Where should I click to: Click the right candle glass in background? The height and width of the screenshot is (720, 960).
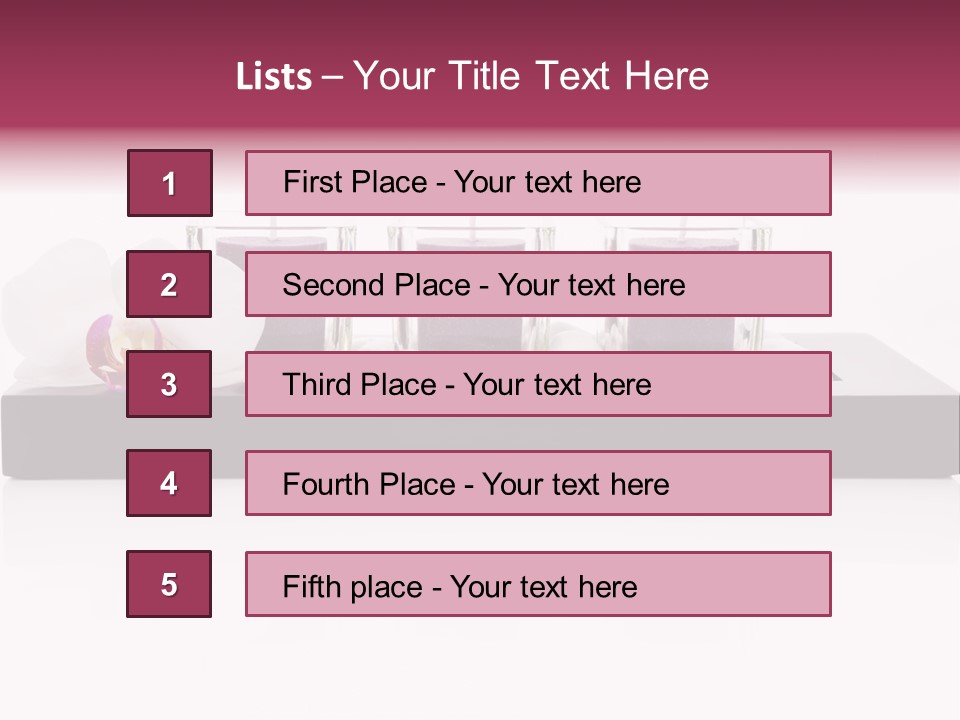click(x=690, y=236)
